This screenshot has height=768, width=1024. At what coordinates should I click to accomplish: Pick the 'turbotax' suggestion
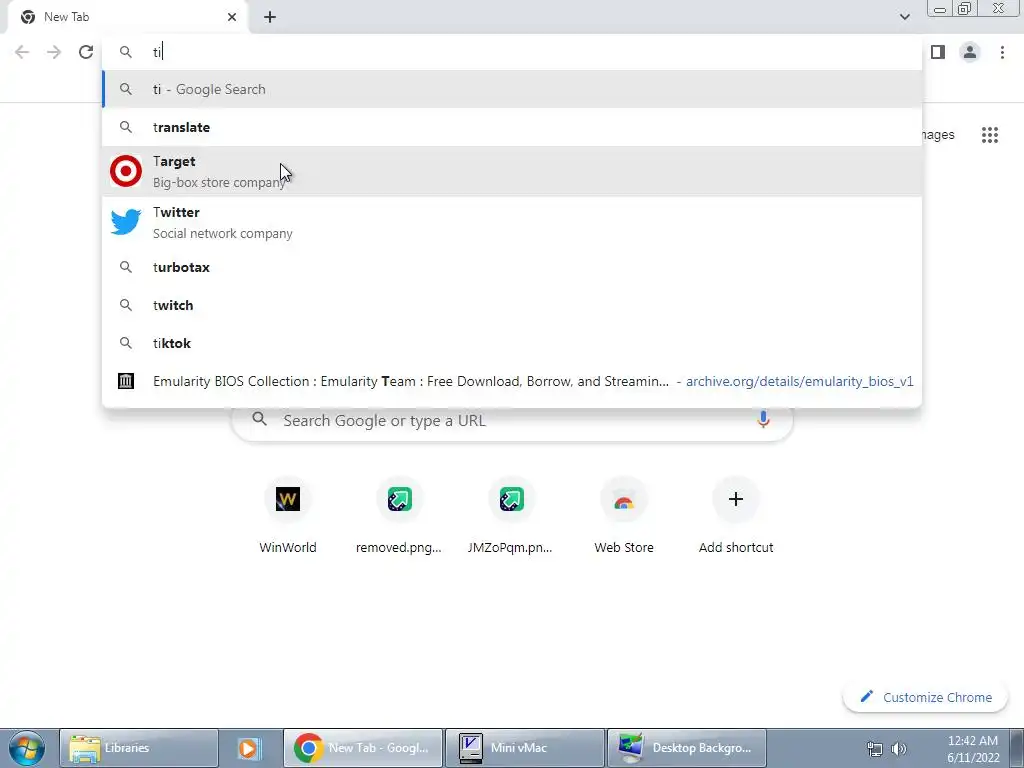(x=512, y=267)
